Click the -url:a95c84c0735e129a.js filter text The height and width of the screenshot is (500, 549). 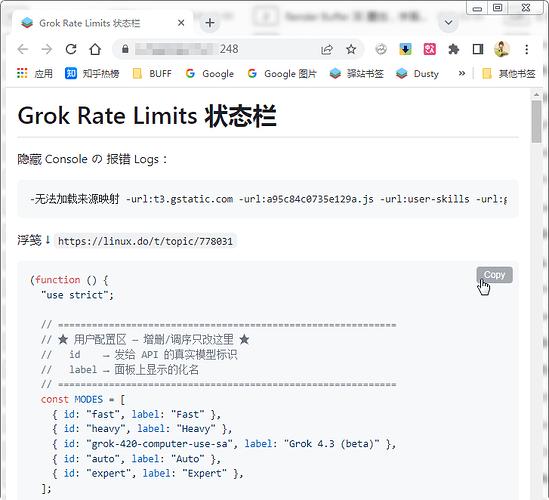306,199
